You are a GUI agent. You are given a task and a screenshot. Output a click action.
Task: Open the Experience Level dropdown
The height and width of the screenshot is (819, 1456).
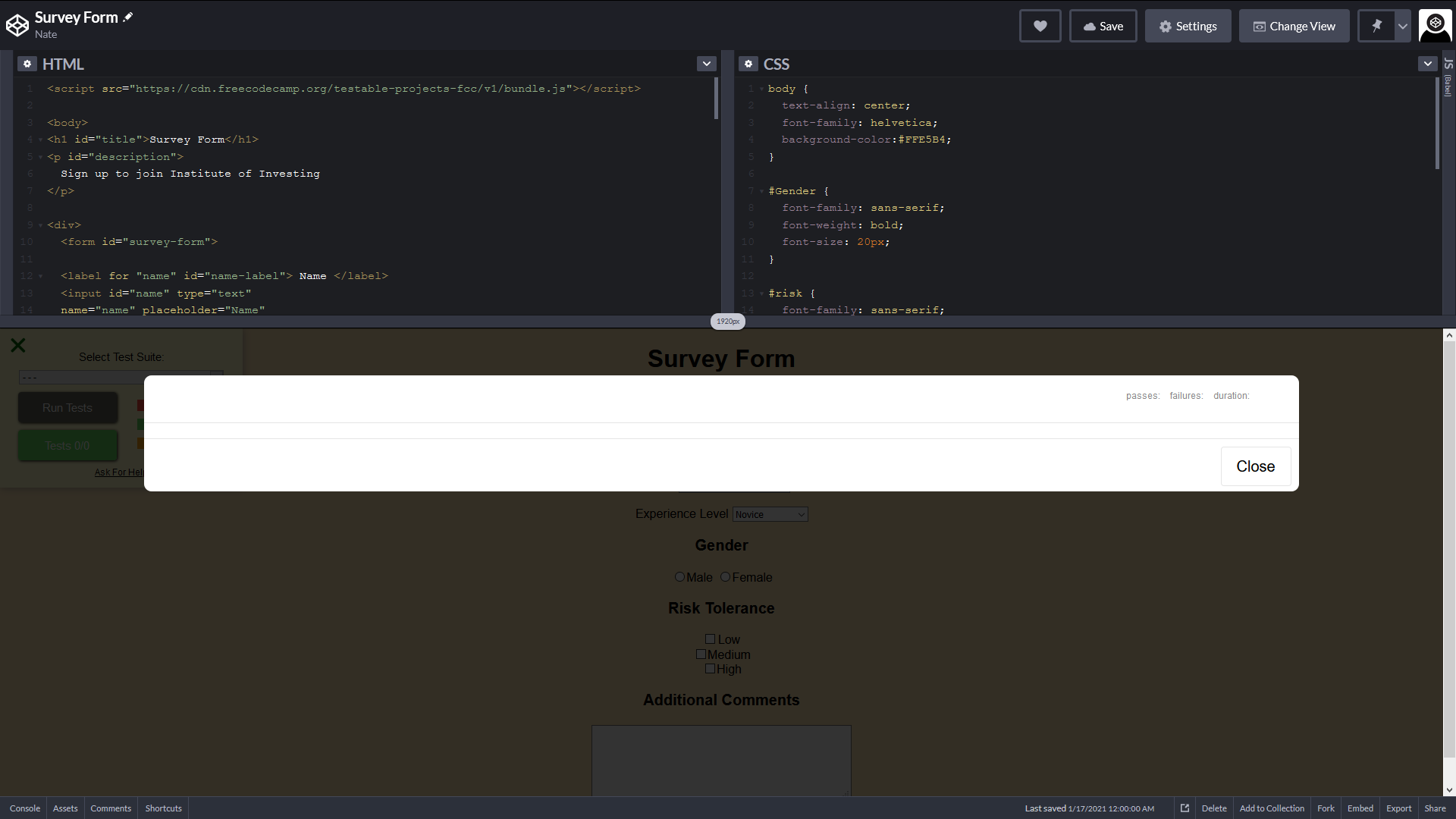click(770, 515)
